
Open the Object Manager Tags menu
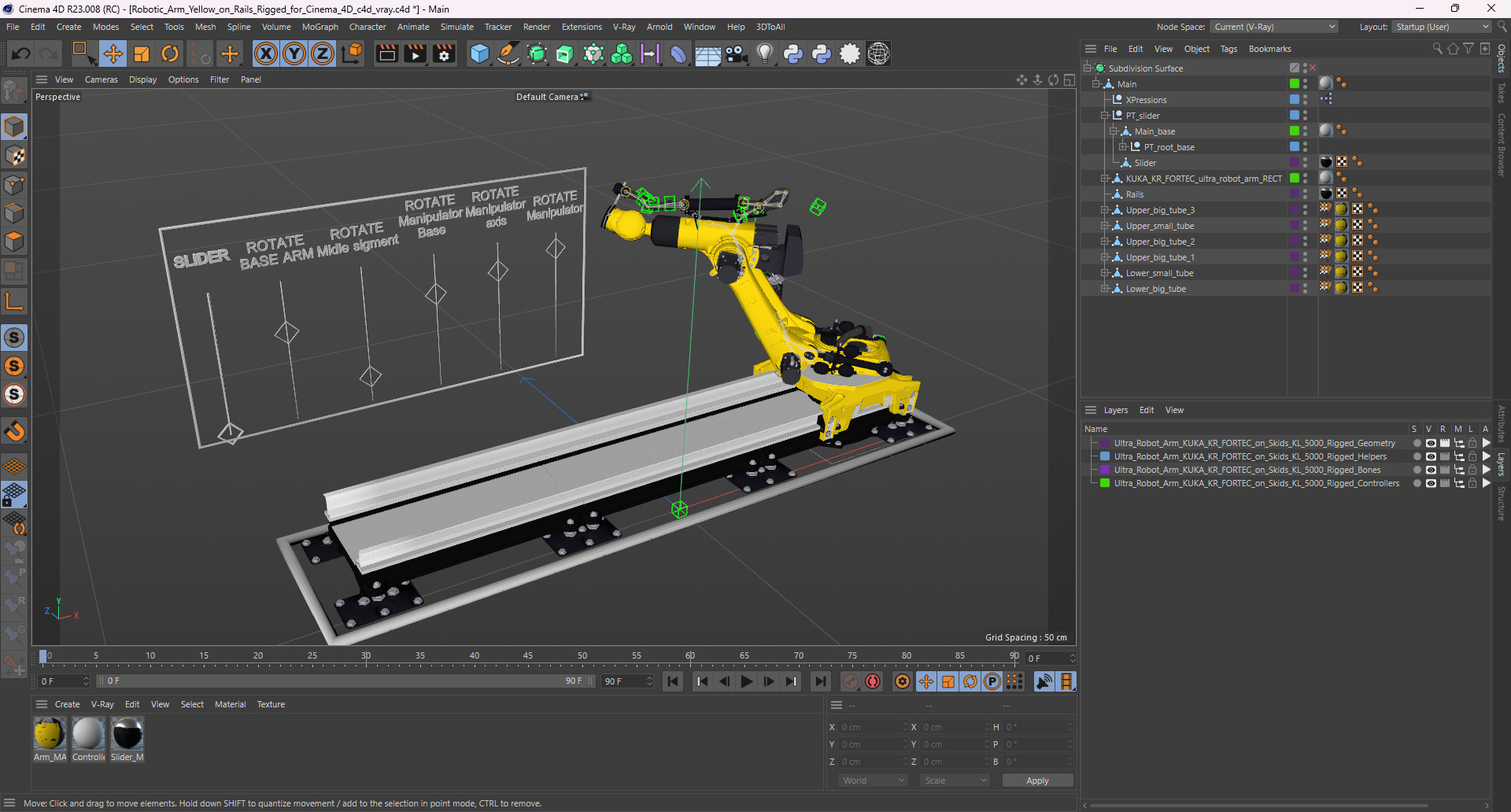click(1228, 49)
